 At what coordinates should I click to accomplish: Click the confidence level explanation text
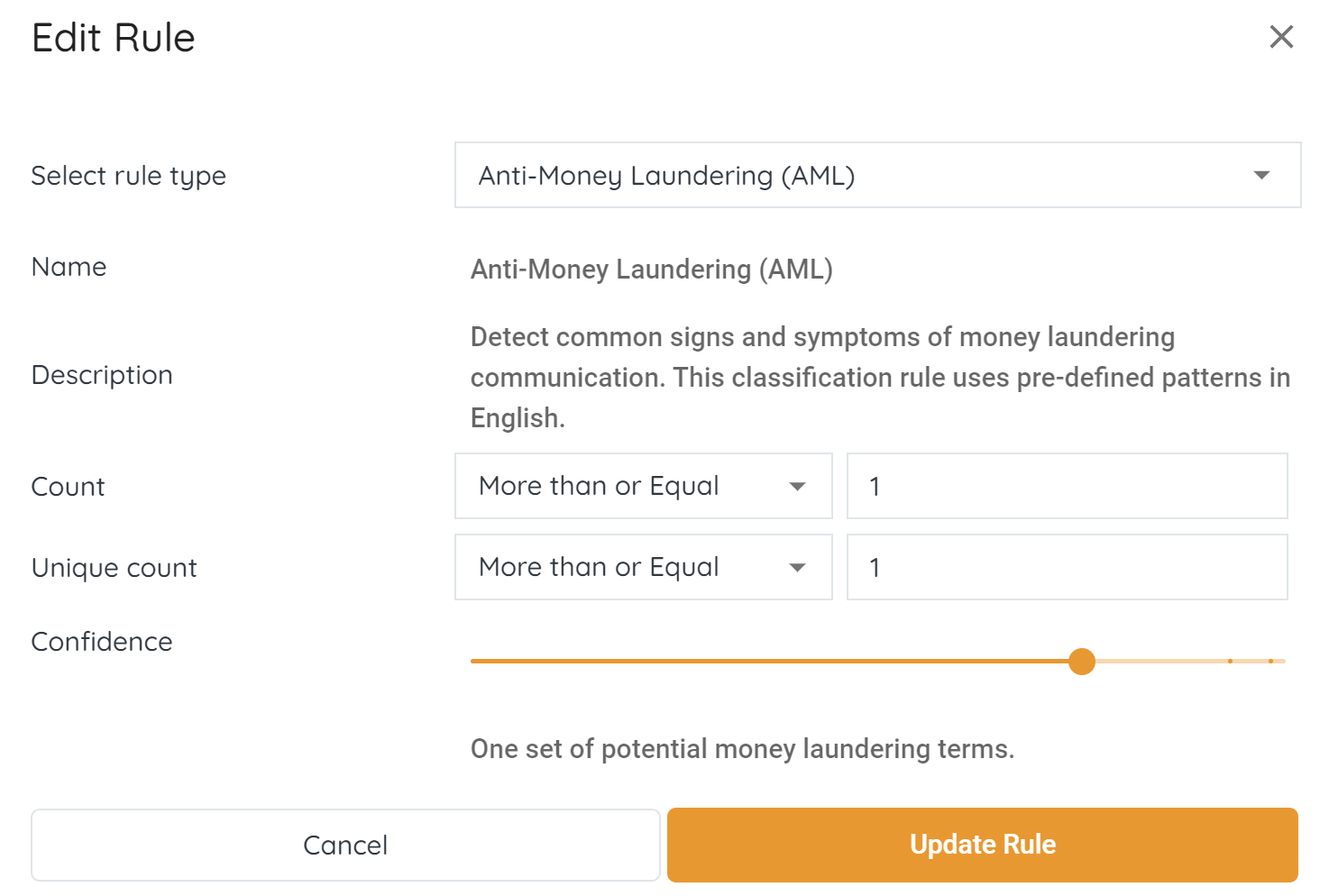[x=742, y=749]
